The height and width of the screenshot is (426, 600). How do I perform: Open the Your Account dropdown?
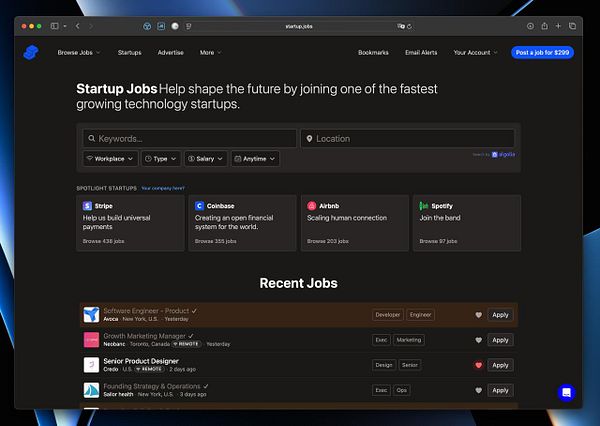point(476,52)
